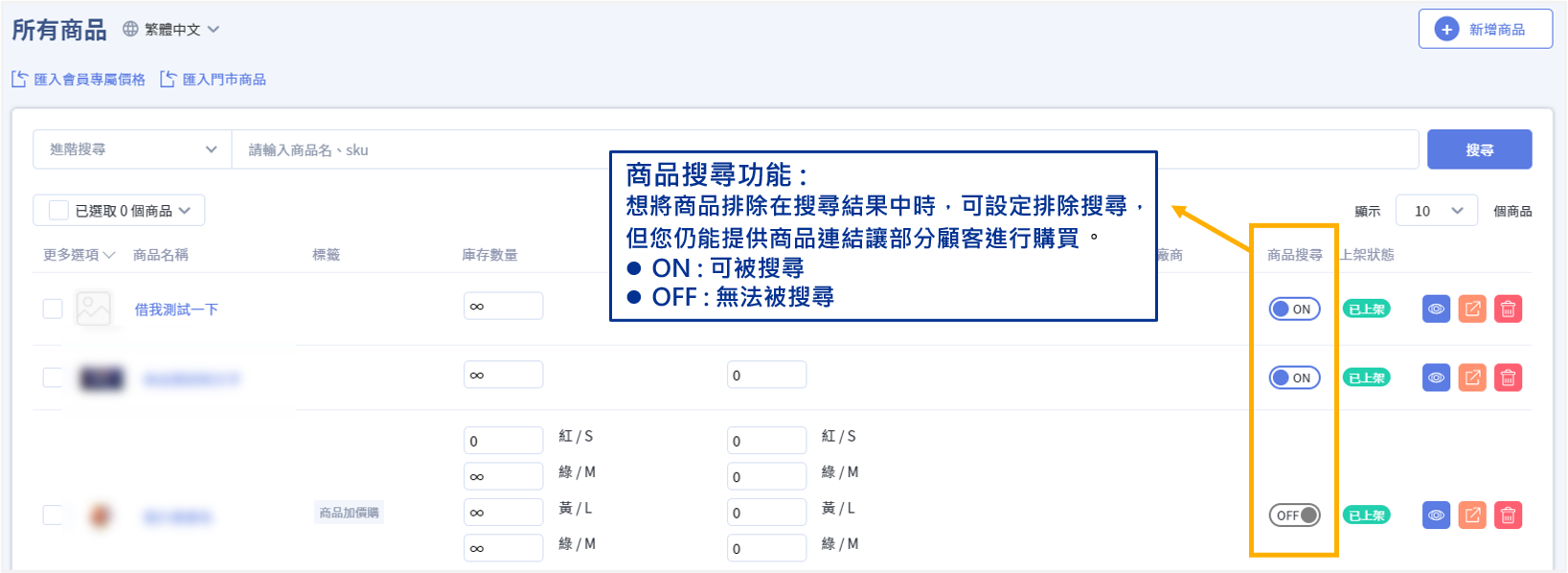Image resolution: width=1568 pixels, height=573 pixels.
Task: Open the 顯示 10 items-per-page dropdown
Action: tap(1436, 211)
